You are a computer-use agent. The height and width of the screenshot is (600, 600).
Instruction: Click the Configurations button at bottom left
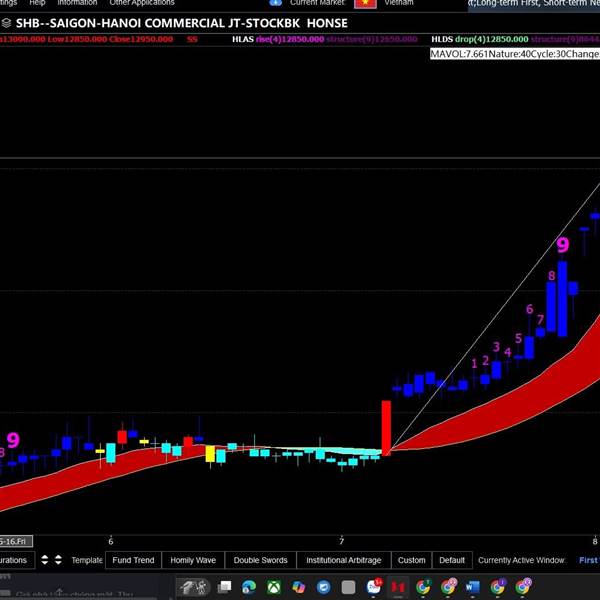click(x=17, y=560)
